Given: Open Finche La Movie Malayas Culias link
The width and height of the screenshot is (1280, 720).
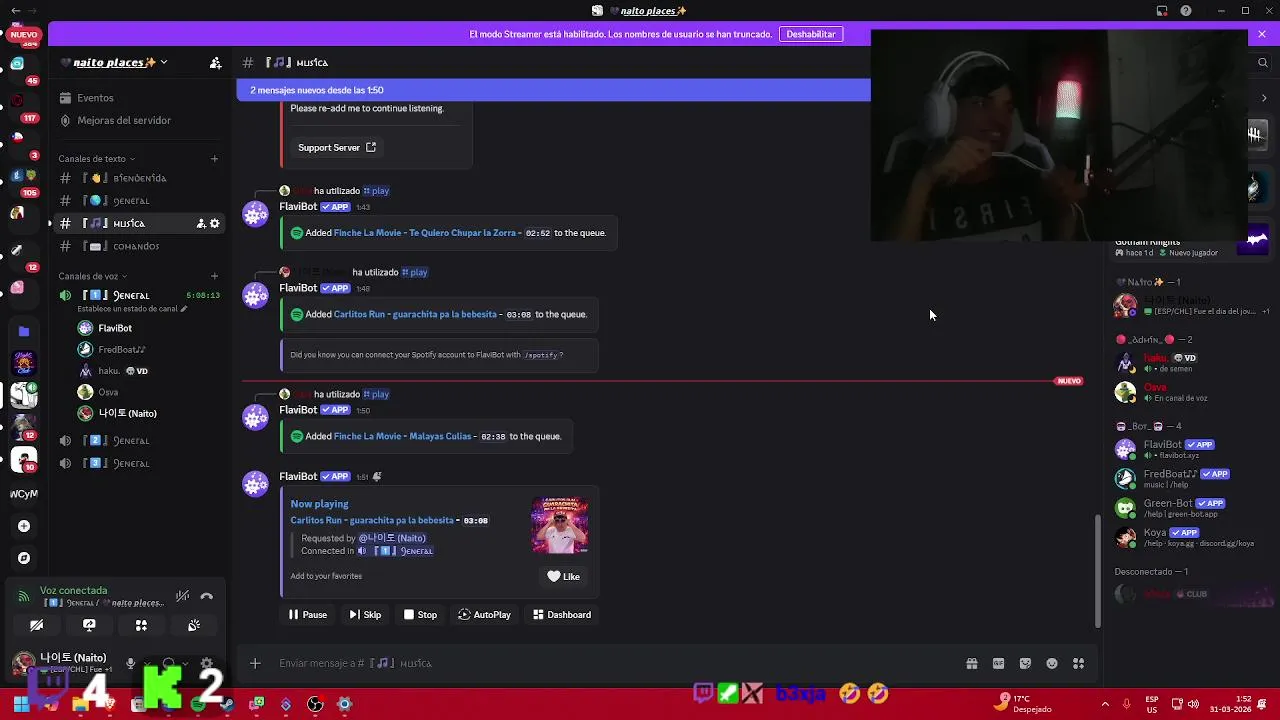Looking at the screenshot, I should [x=402, y=436].
